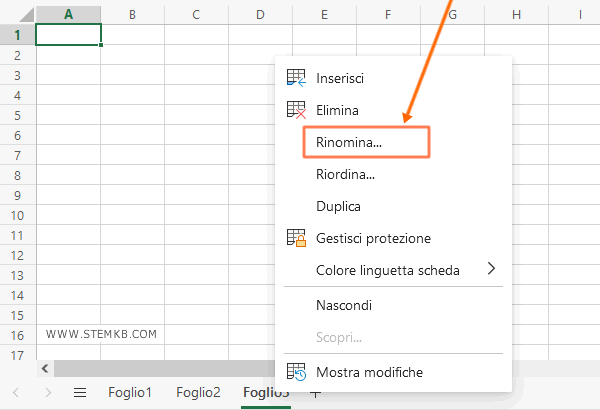Click Elimina menu entry text
Image resolution: width=600 pixels, height=410 pixels.
337,110
